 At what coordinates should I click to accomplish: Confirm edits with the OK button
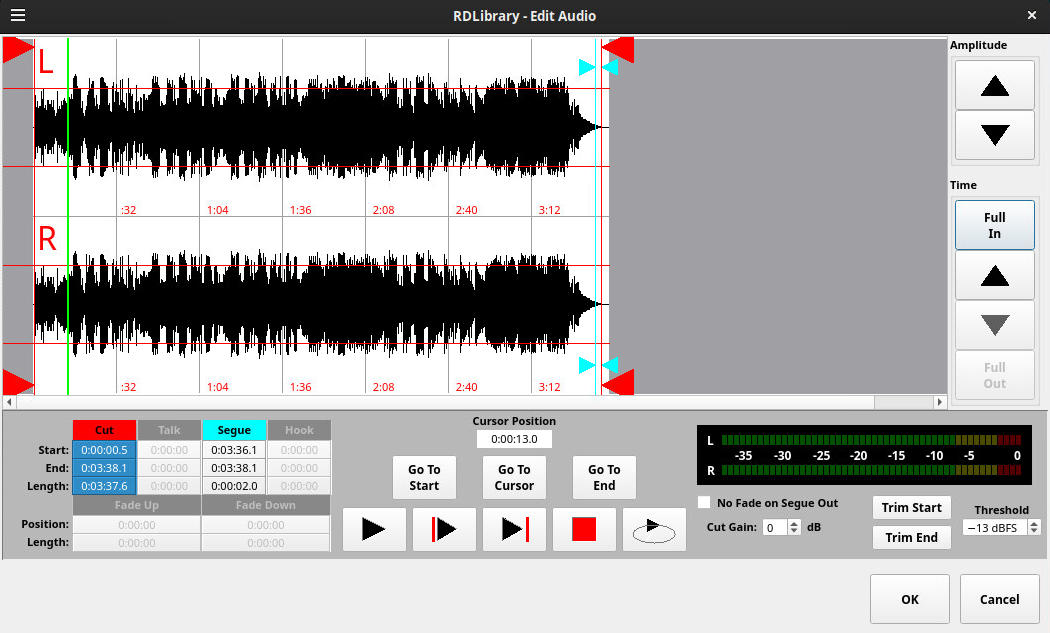910,599
